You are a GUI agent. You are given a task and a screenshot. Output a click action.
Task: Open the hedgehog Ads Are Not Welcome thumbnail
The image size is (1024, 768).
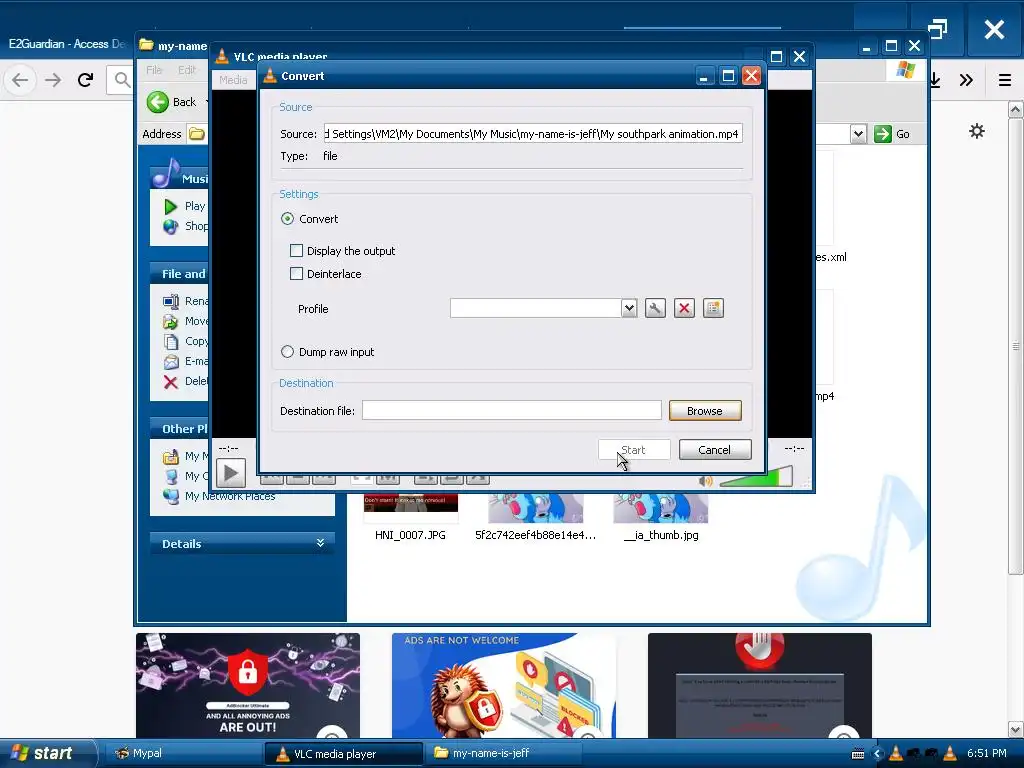[x=504, y=685]
